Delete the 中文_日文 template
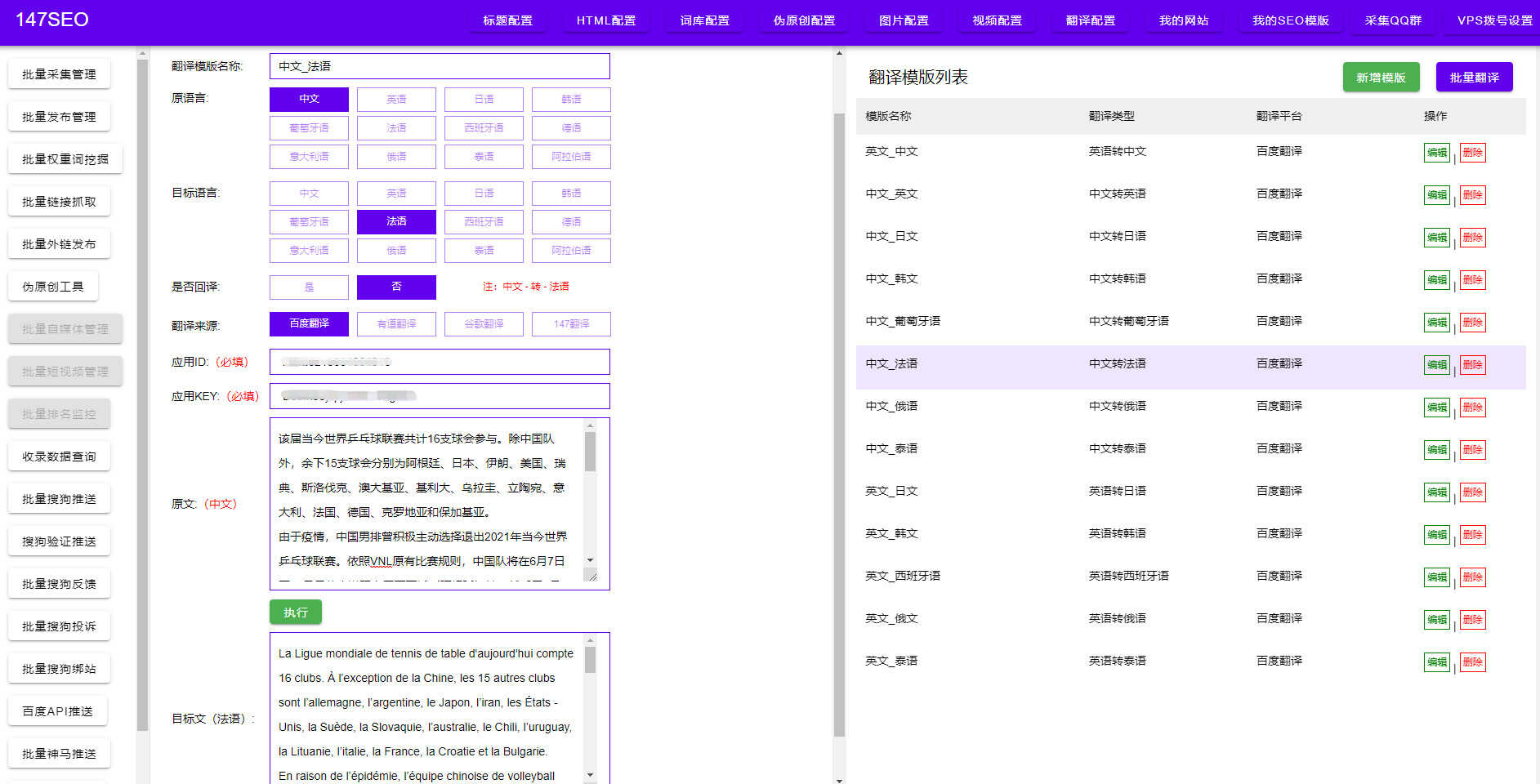This screenshot has width=1540, height=784. point(1472,238)
